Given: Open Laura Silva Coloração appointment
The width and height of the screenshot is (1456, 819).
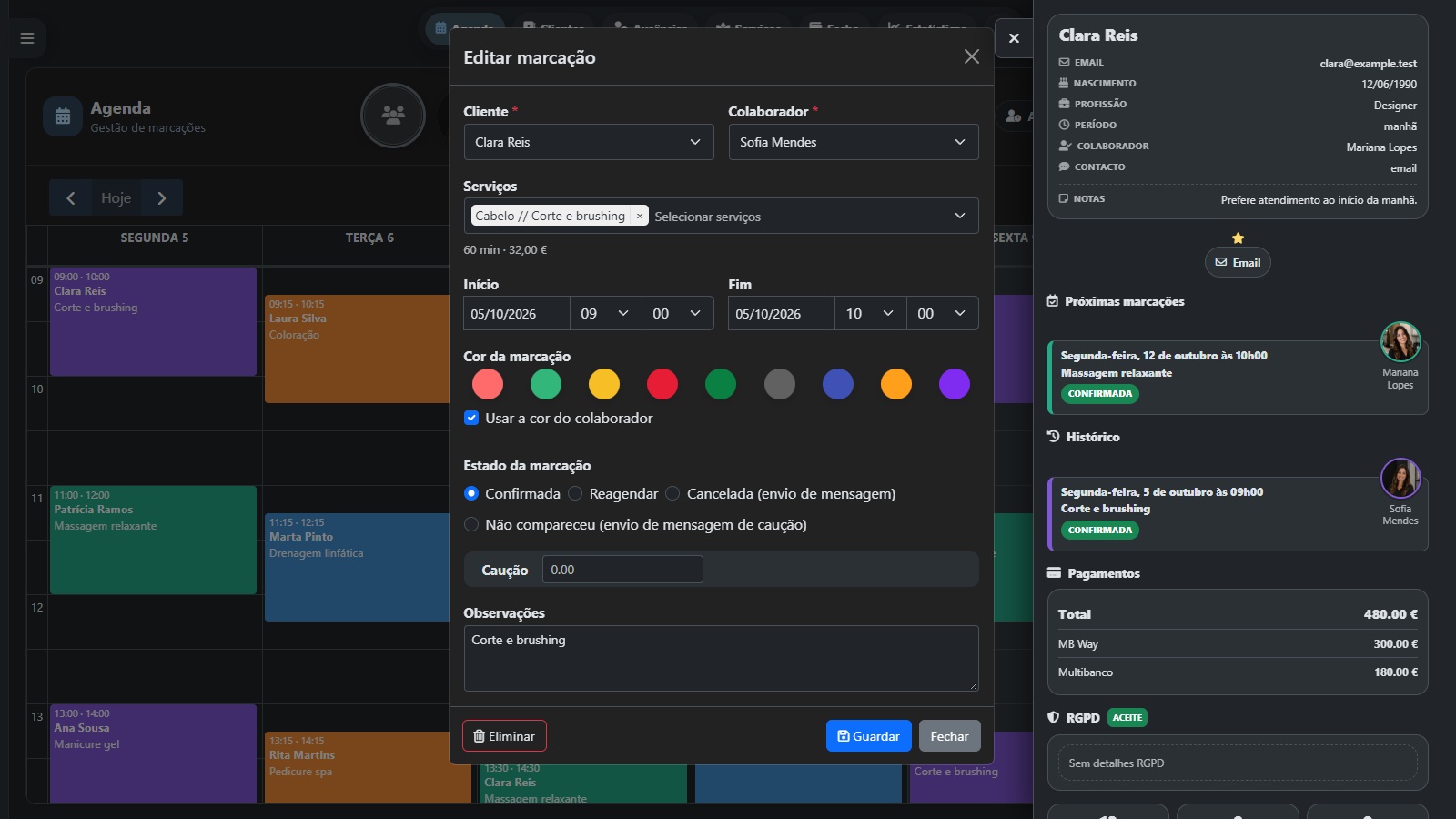Looking at the screenshot, I should (x=356, y=349).
